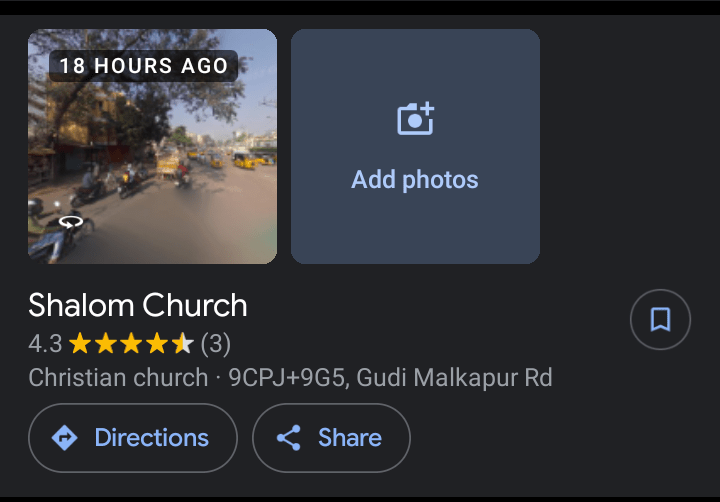Open the street view photo thumbnail

point(152,146)
